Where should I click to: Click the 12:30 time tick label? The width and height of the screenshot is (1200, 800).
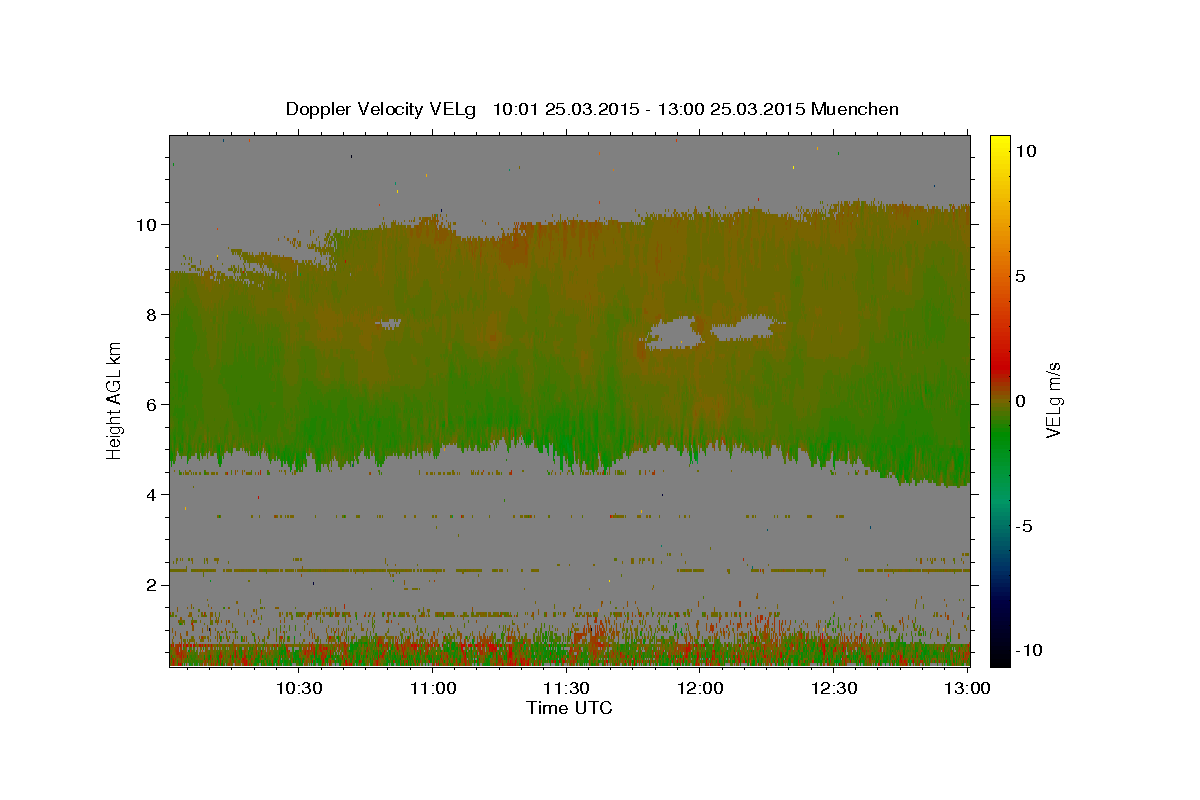[833, 688]
